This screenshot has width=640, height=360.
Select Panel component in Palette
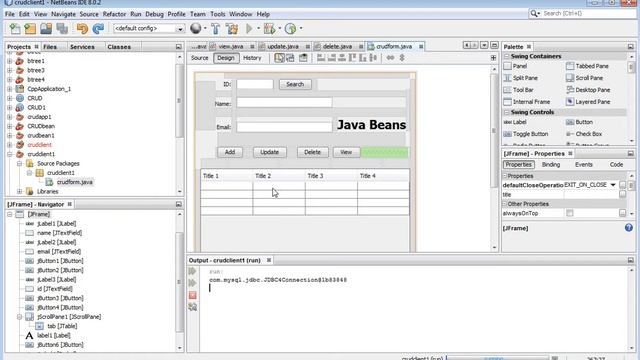pyautogui.click(x=516, y=66)
